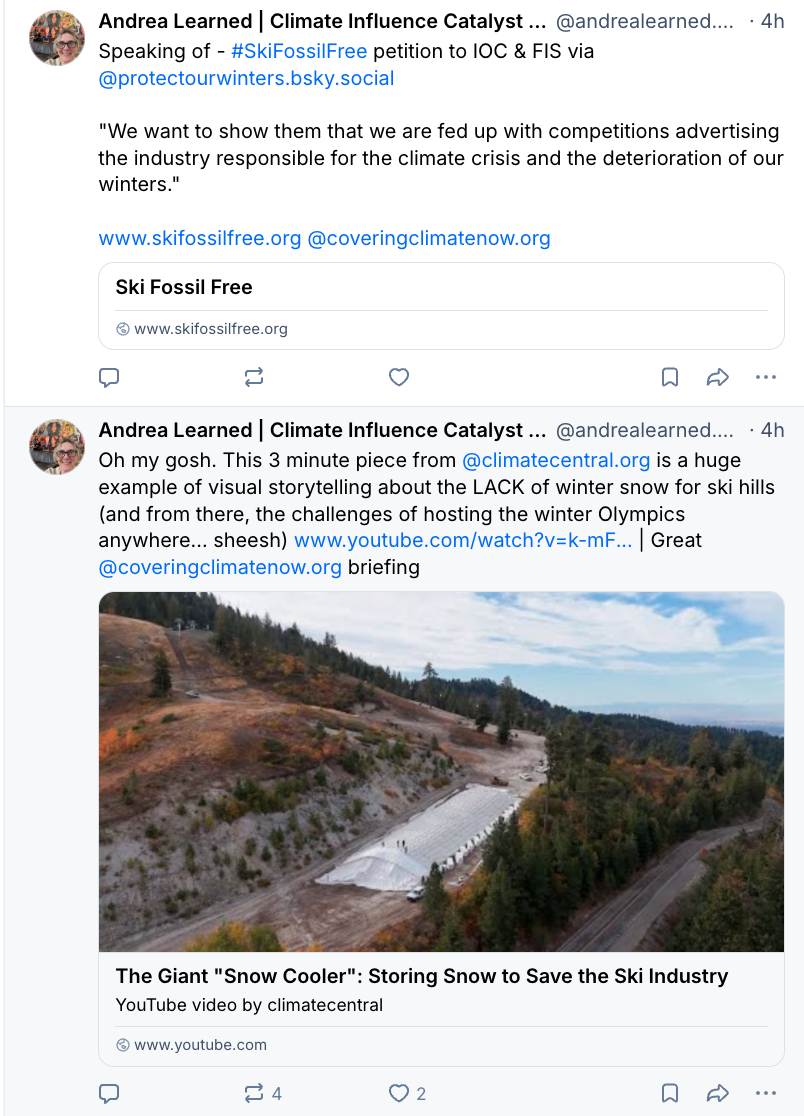Open Andrea Learned's avatar on first post

pos(57,38)
